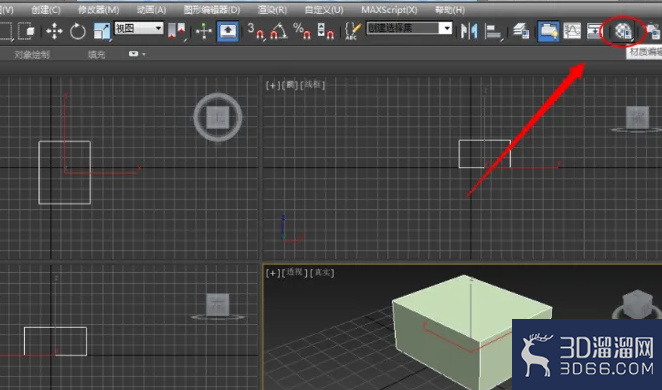Click the 创建选择集 input field

point(403,28)
